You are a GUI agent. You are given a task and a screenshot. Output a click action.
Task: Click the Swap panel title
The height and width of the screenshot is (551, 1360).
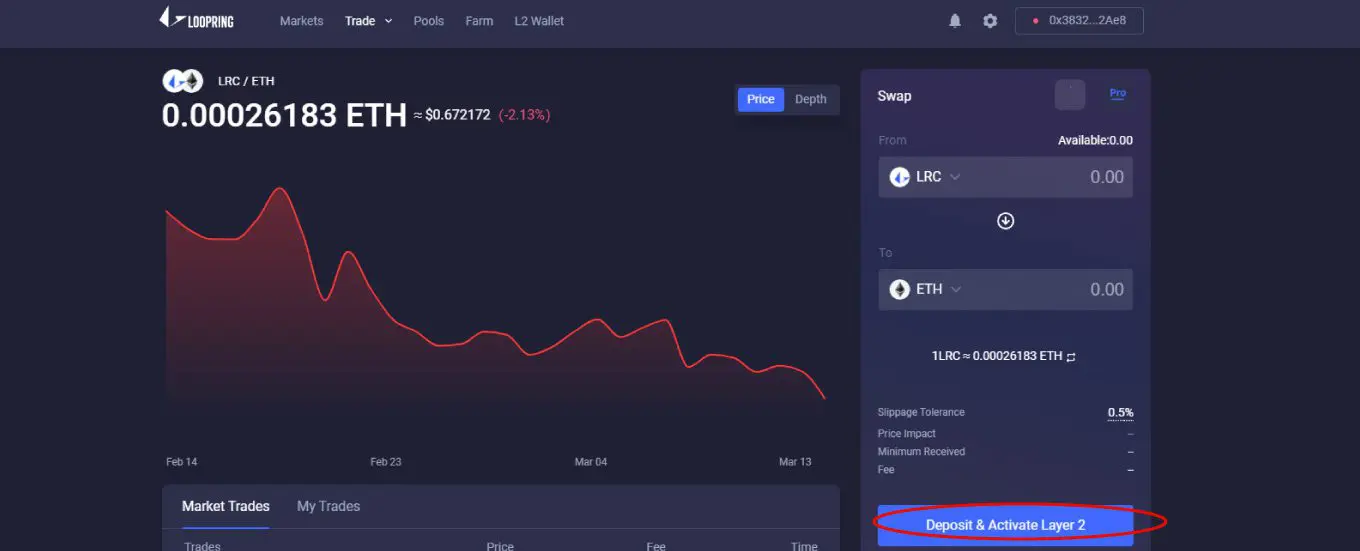click(894, 96)
